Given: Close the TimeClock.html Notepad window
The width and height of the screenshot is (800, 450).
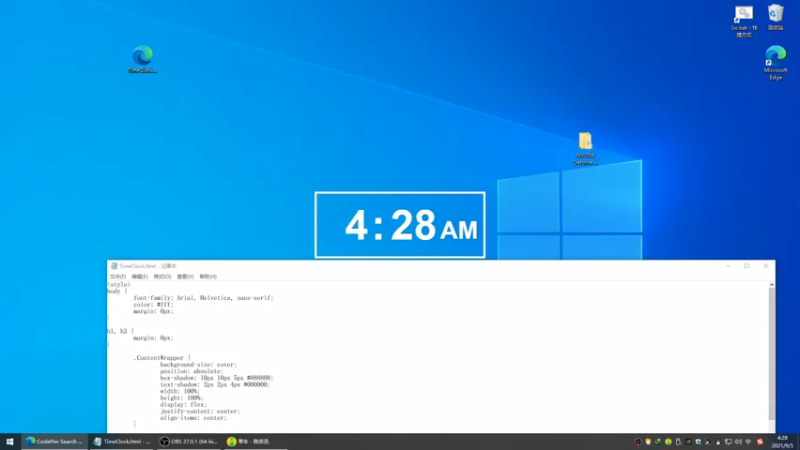Looking at the screenshot, I should coord(765,266).
